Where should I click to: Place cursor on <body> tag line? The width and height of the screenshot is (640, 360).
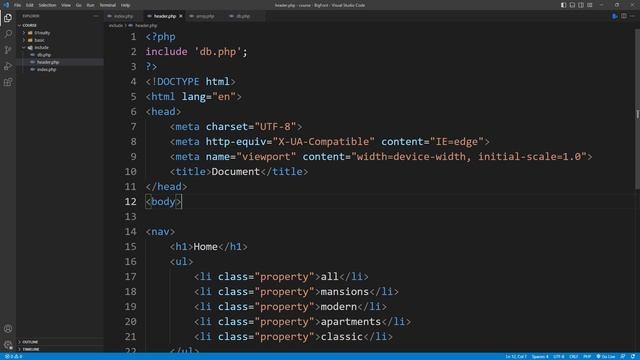tap(164, 202)
